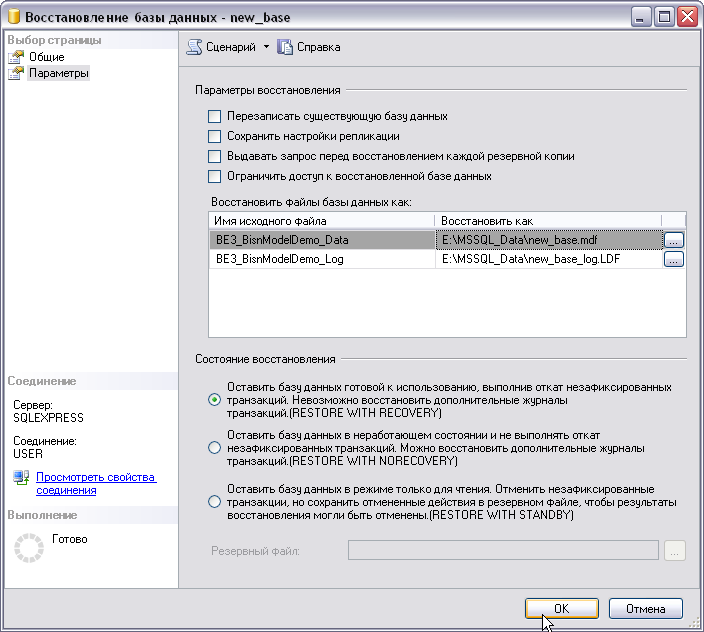Click the E:\MSSQL_Data\new_base_log.LDF path cell
Image resolution: width=704 pixels, height=632 pixels.
[x=548, y=259]
